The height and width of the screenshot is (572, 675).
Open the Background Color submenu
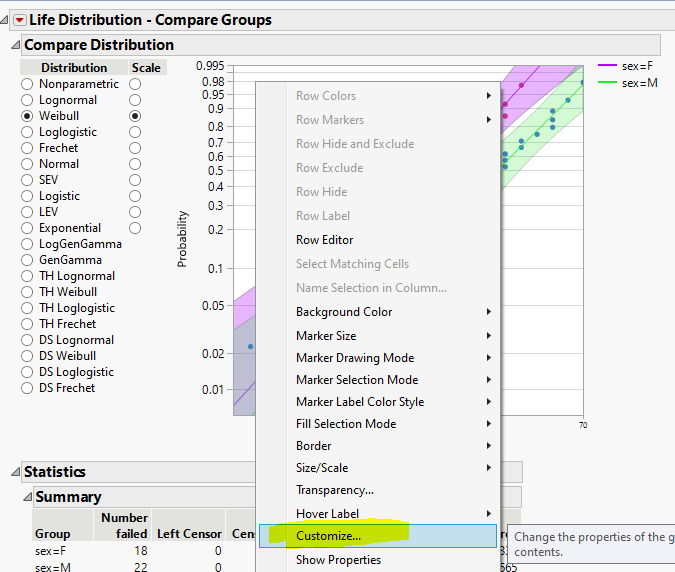click(344, 312)
